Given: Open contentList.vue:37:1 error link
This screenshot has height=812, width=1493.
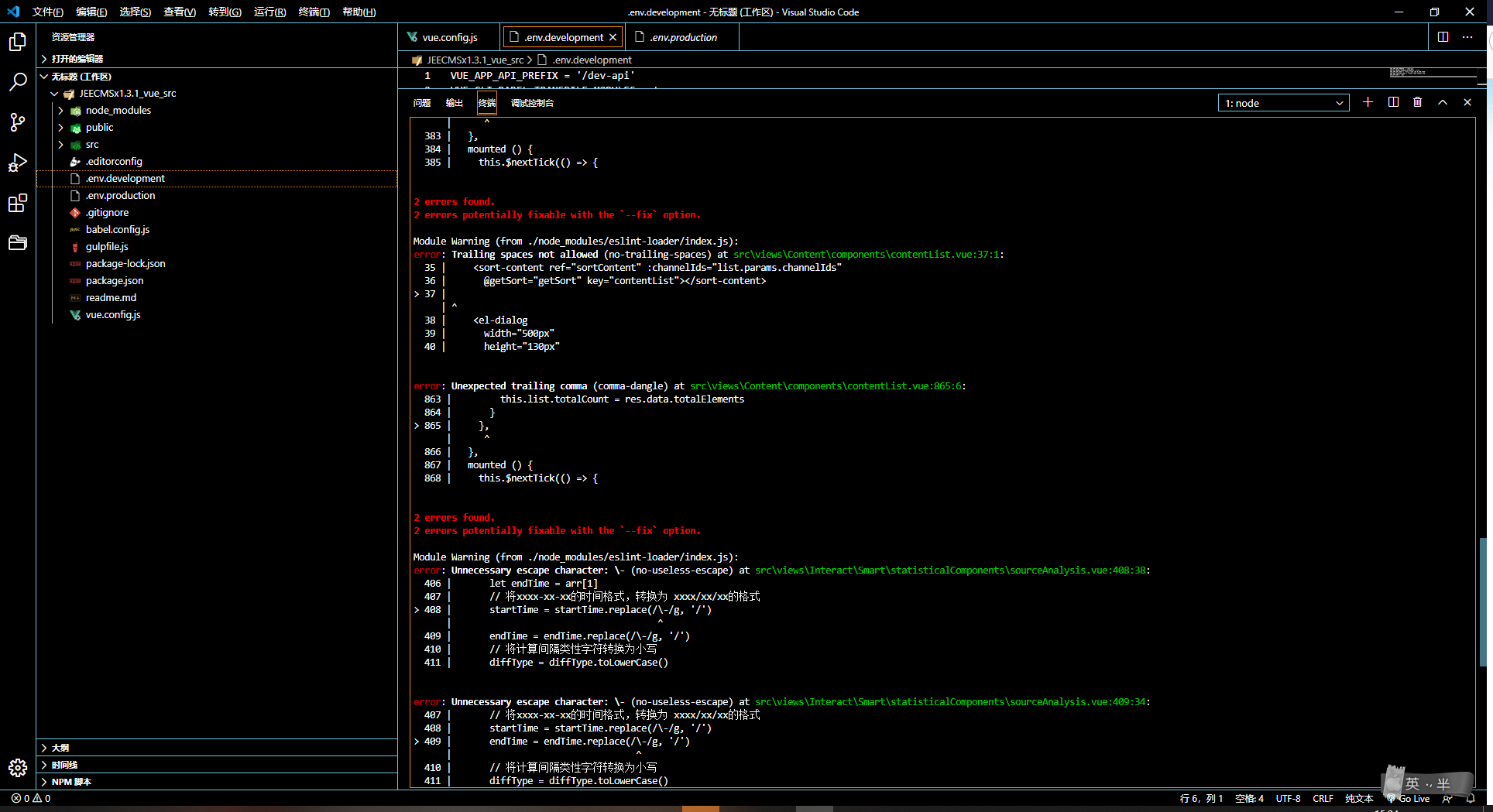Looking at the screenshot, I should [867, 254].
